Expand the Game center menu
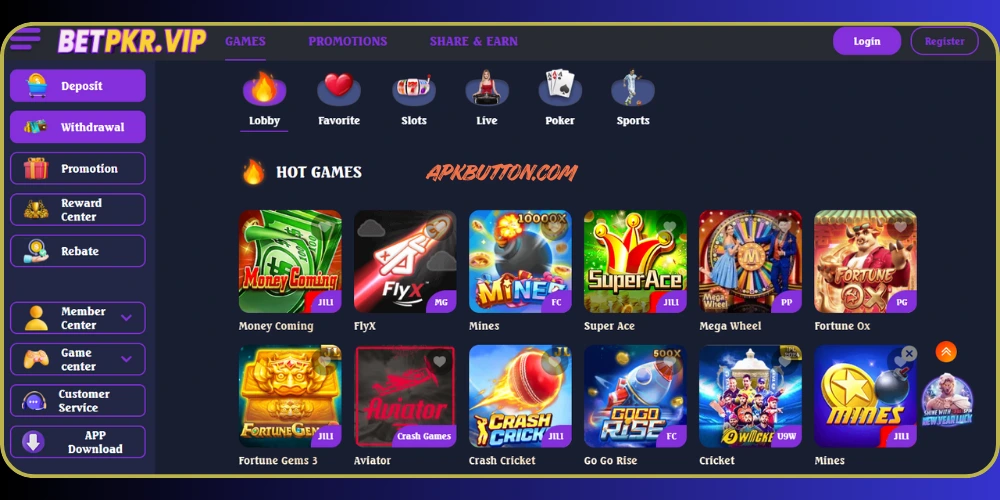1000x500 pixels. point(78,359)
